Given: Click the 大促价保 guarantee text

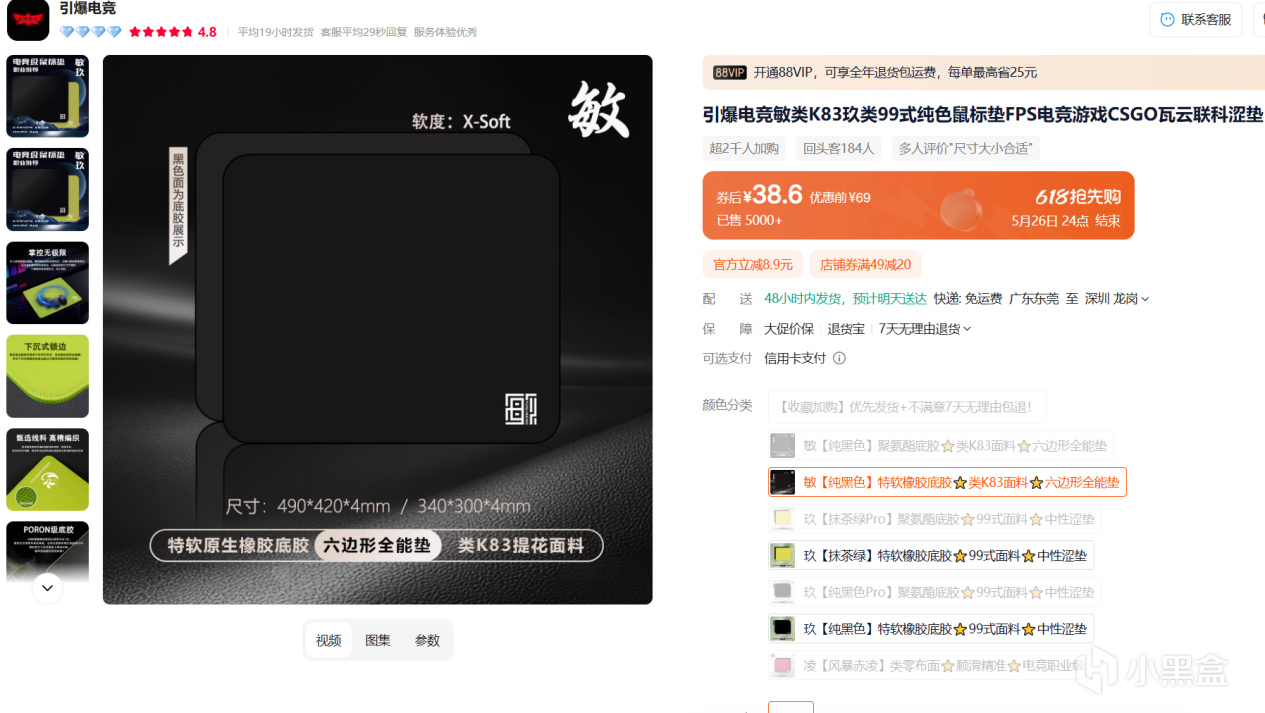Looking at the screenshot, I should coord(789,329).
